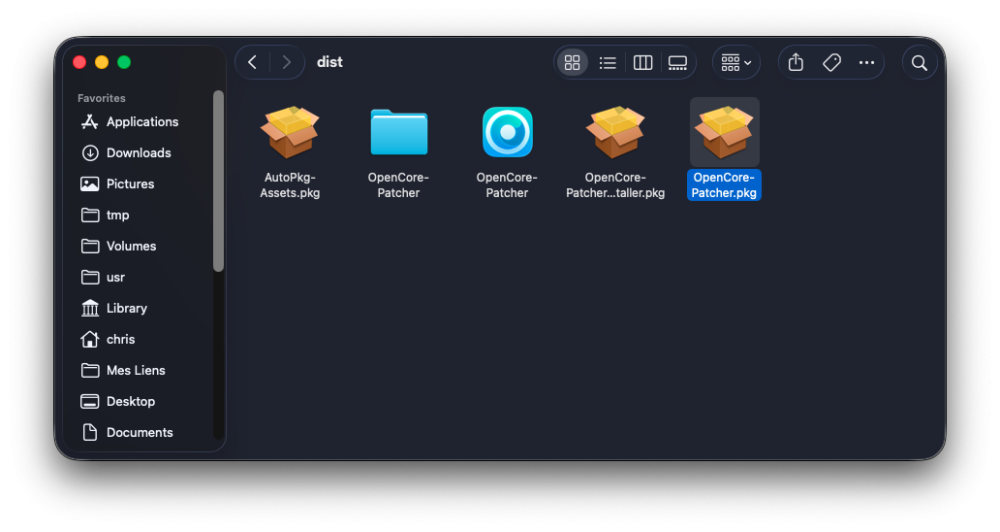
Task: Click the sidebar scrollbar
Action: 219,181
